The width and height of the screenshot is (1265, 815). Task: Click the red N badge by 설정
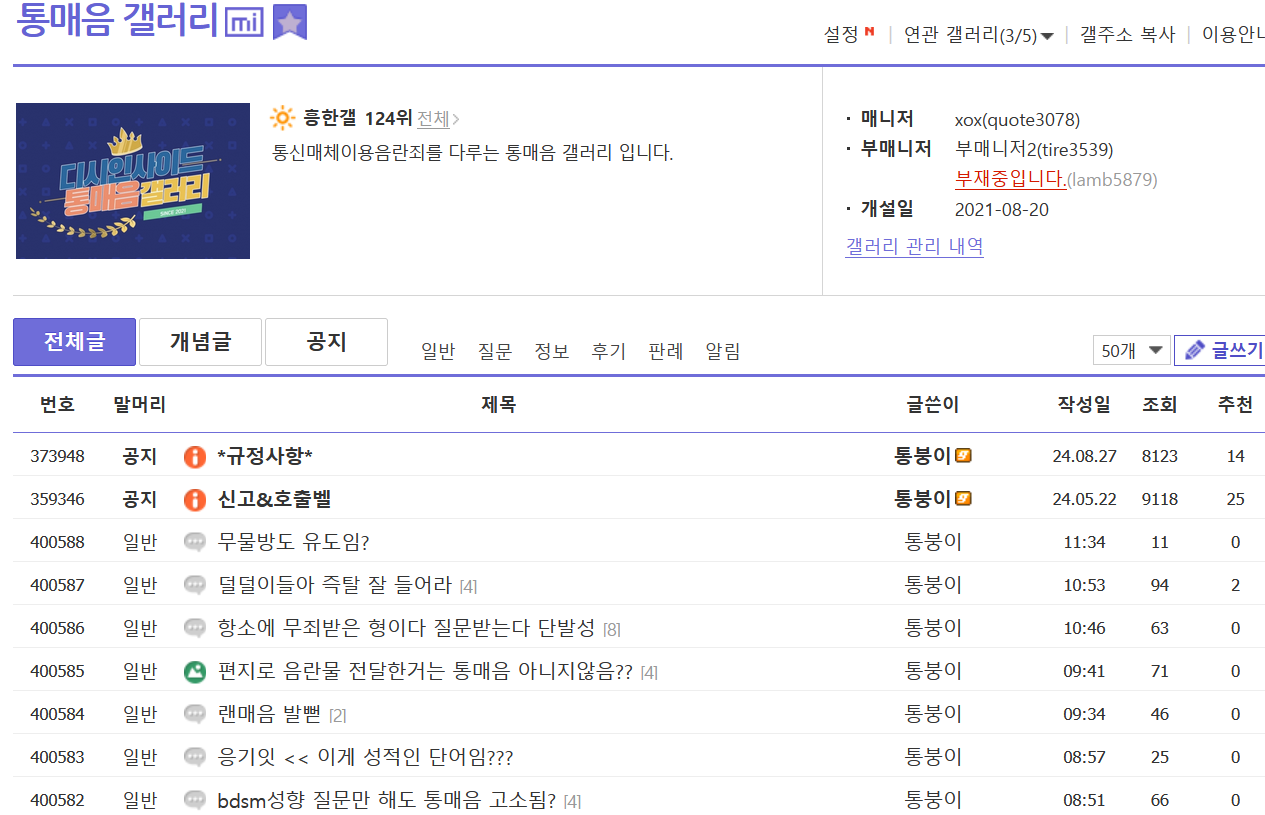[x=870, y=32]
